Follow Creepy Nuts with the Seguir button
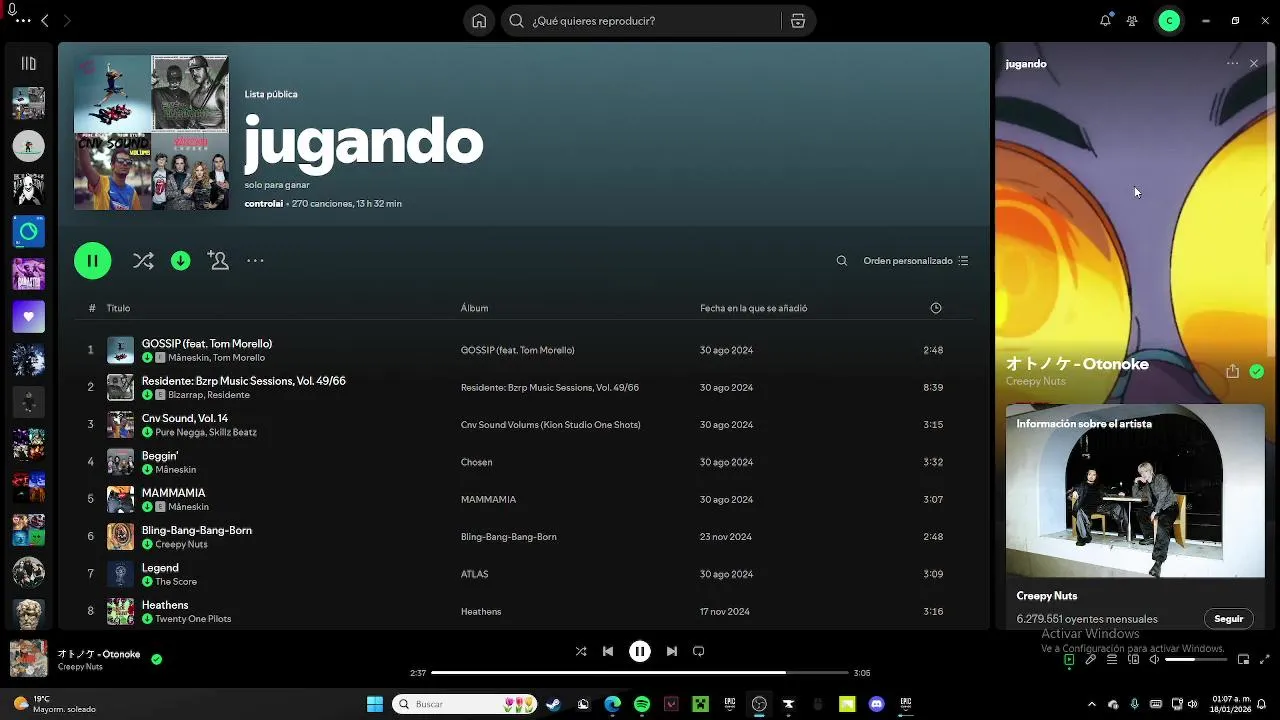Screen dimensions: 1280x720 1228,619
